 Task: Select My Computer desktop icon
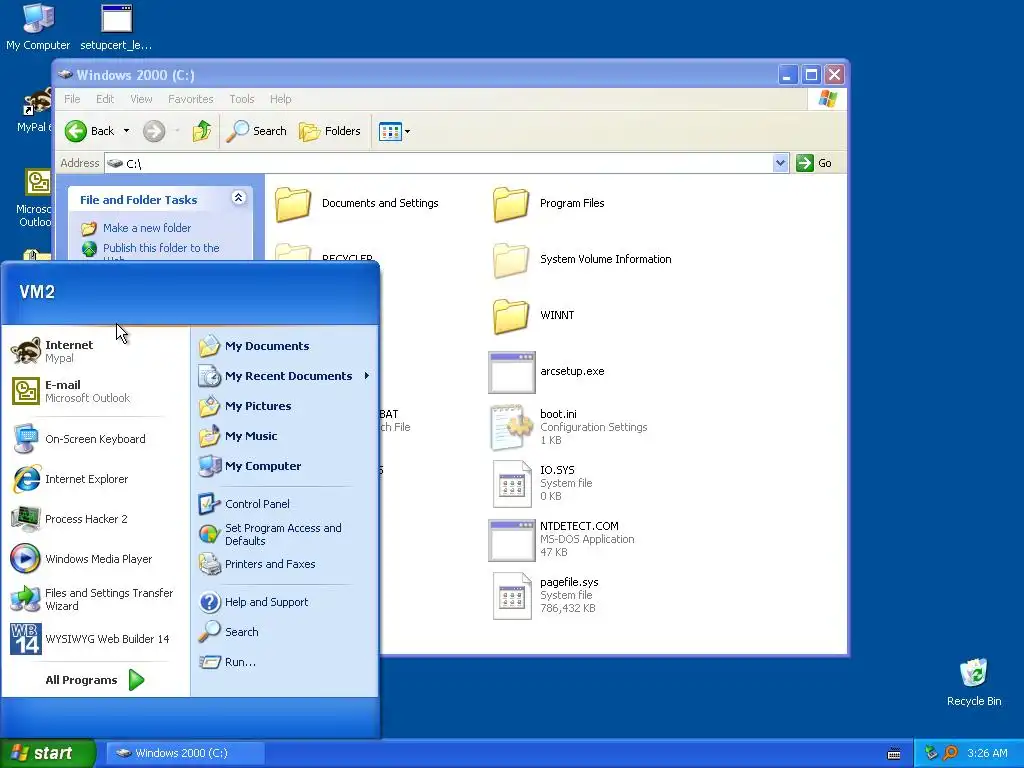(x=38, y=26)
